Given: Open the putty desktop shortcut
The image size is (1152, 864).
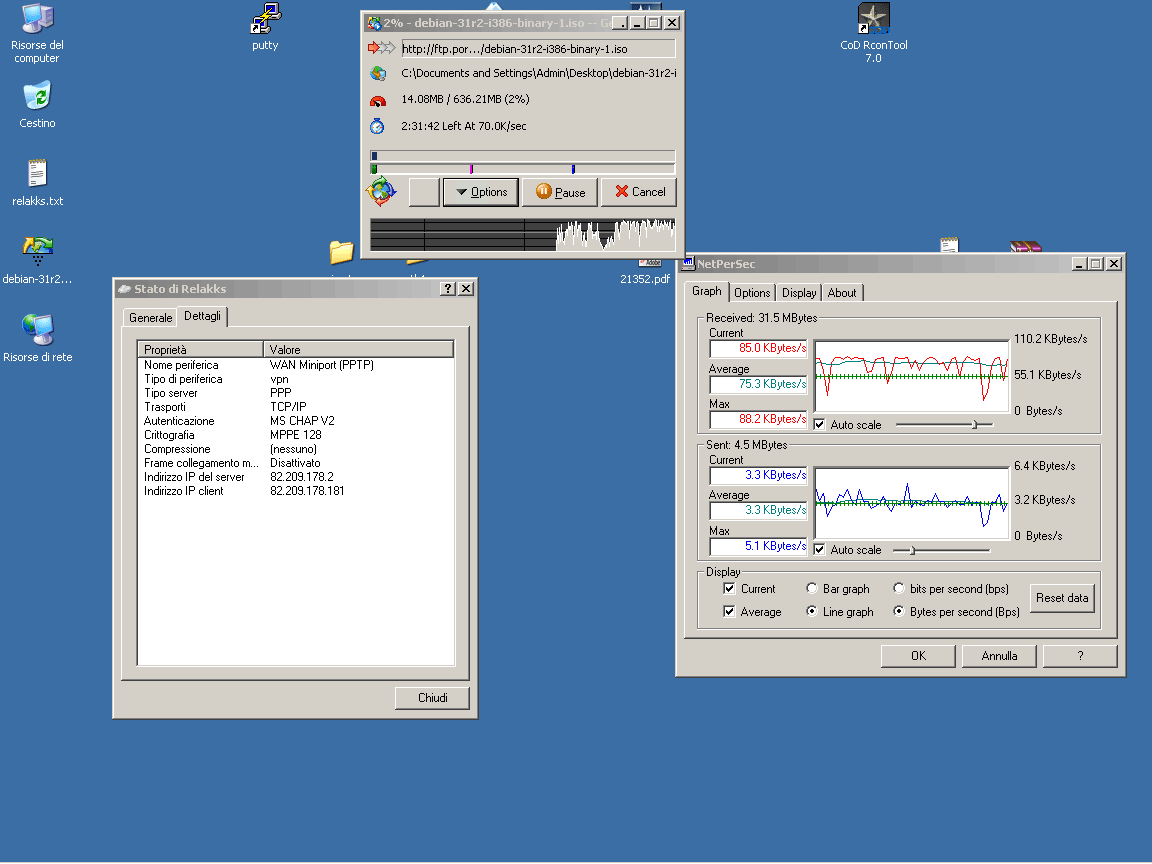Looking at the screenshot, I should [265, 20].
